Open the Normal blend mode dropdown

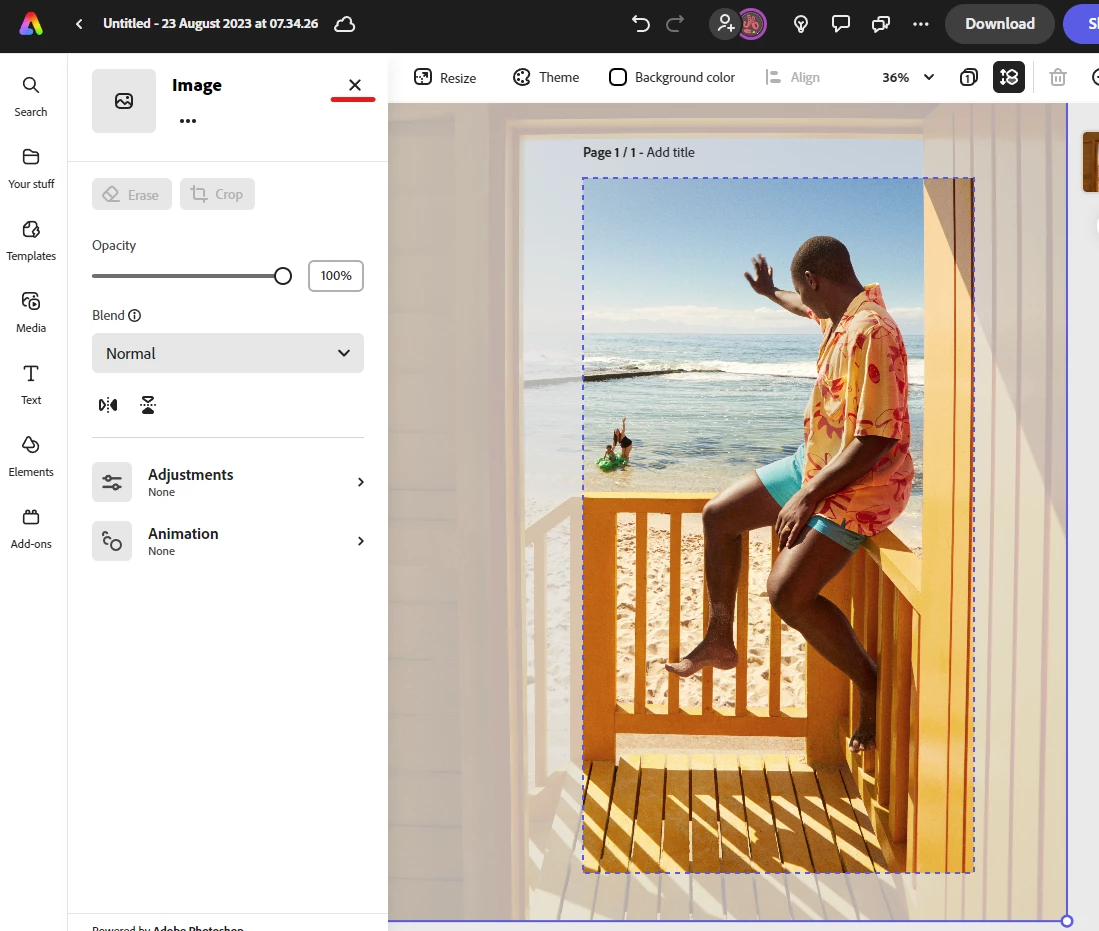[228, 353]
